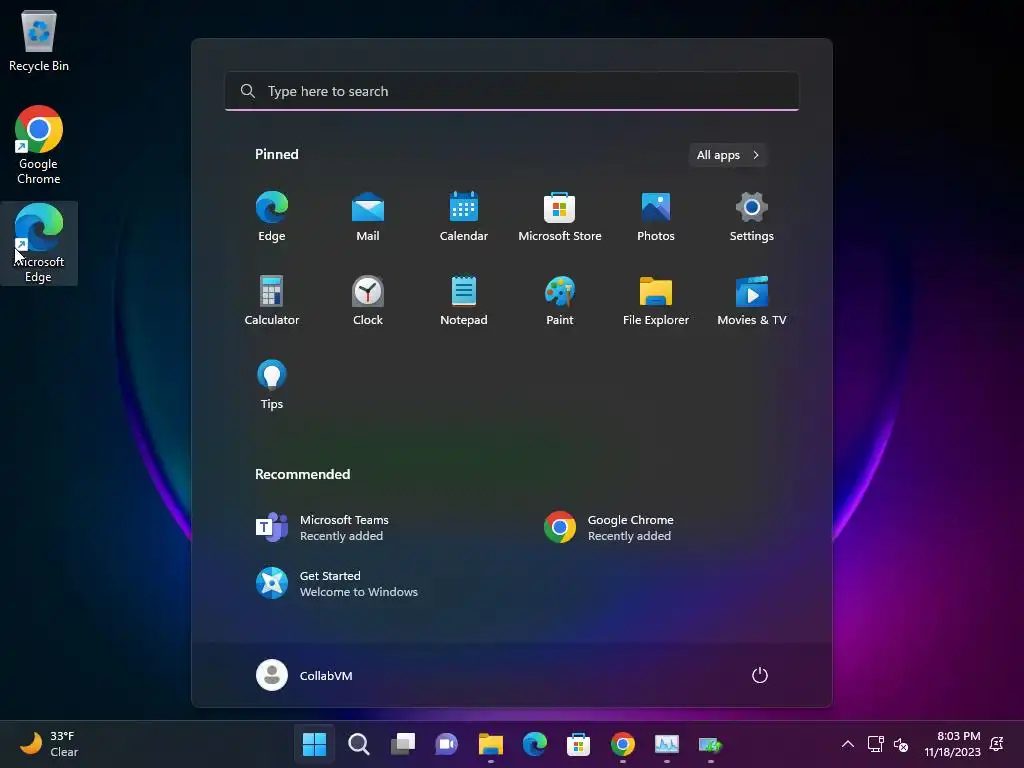
Task: Open Teams Chat on taskbar
Action: pos(447,744)
